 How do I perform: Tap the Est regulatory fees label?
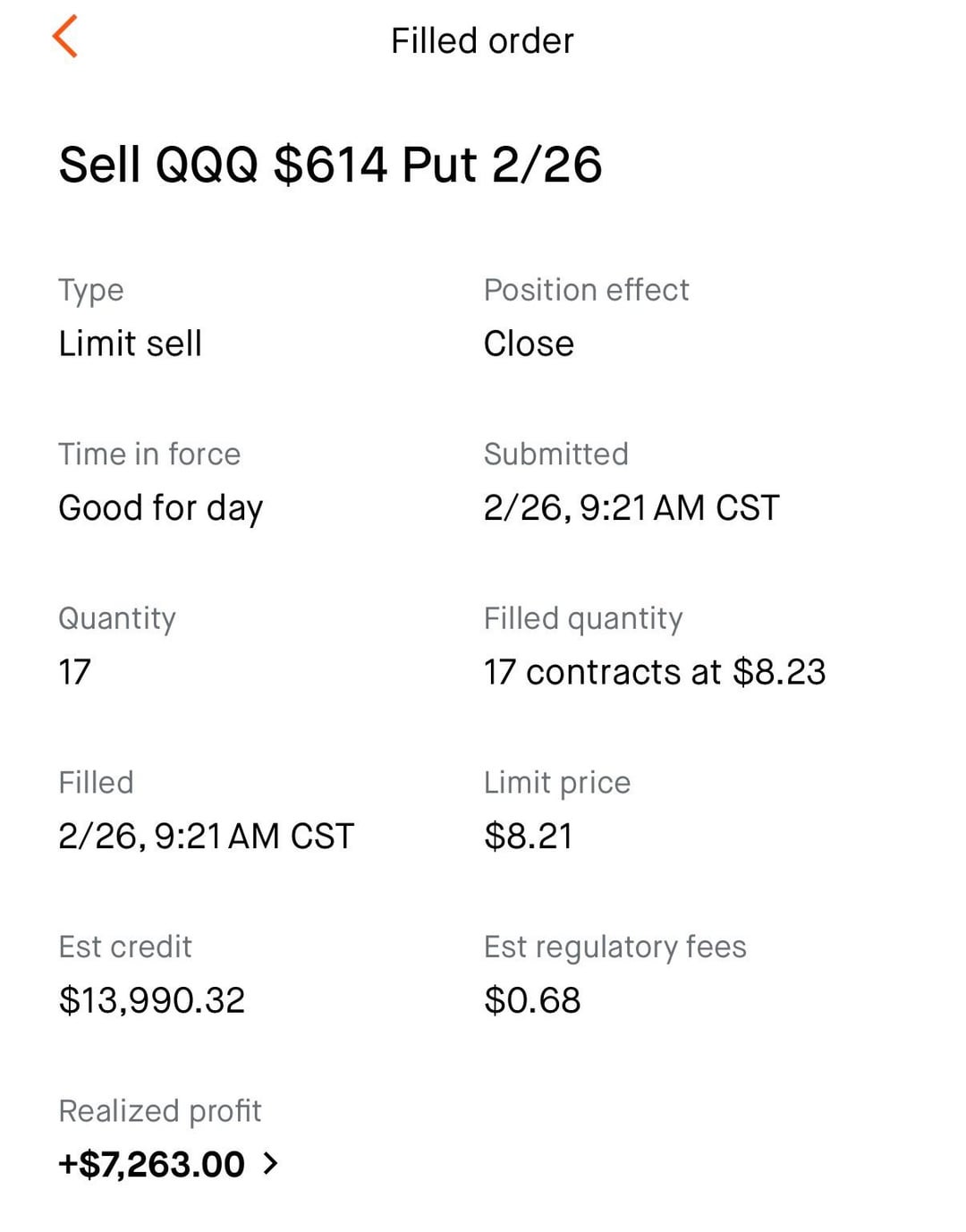coord(614,947)
